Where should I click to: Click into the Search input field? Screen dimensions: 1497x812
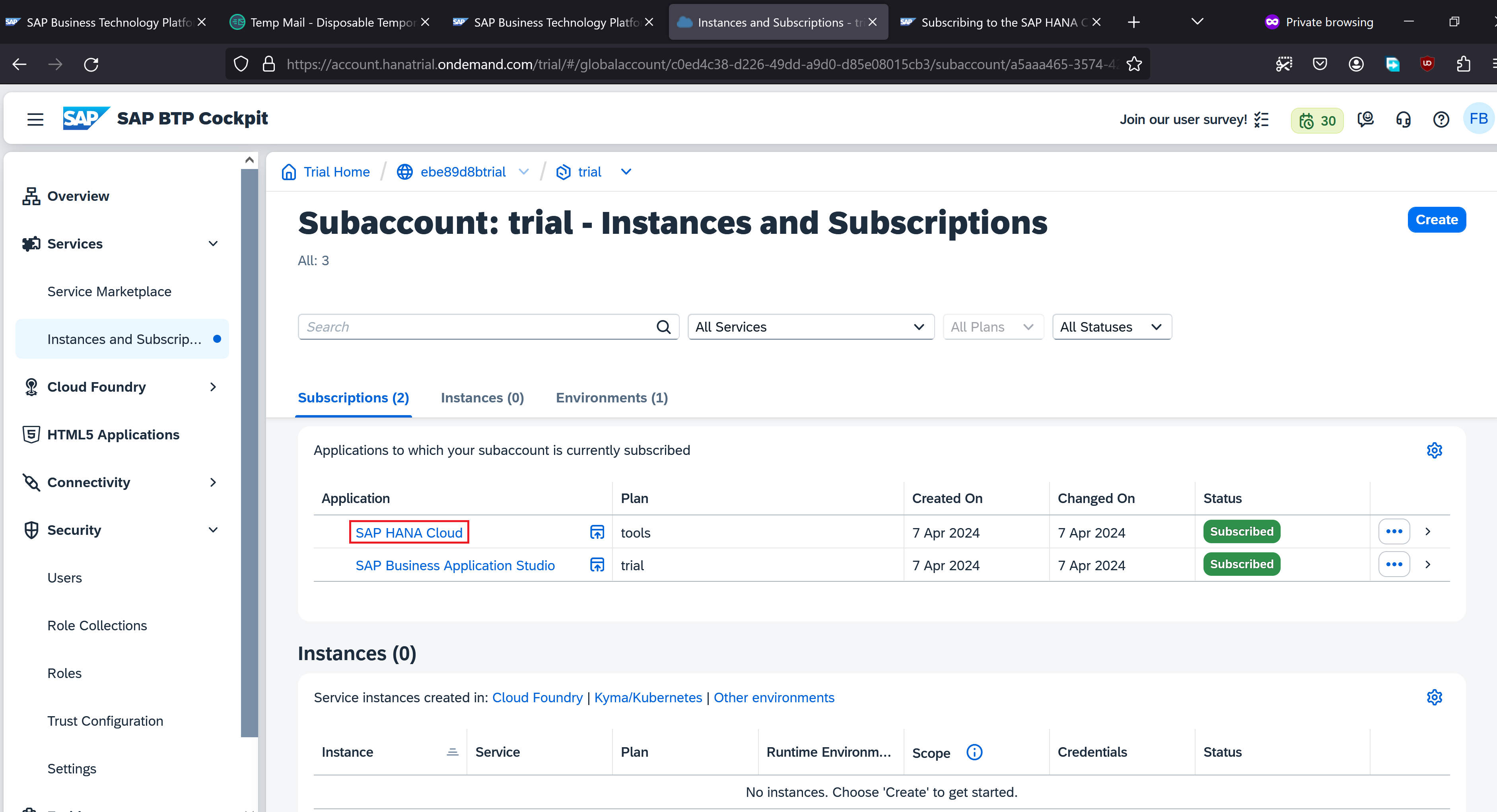click(476, 327)
